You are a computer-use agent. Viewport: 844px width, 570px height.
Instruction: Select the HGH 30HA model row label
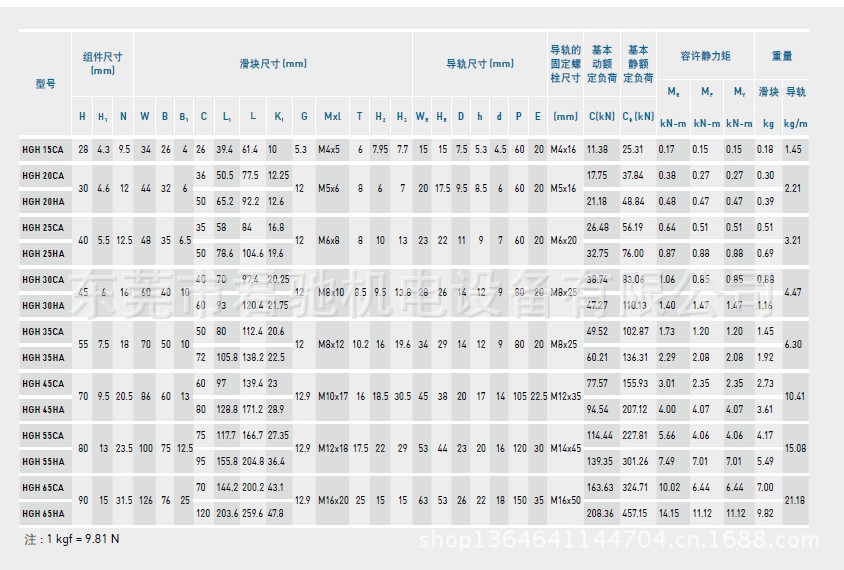[43, 305]
